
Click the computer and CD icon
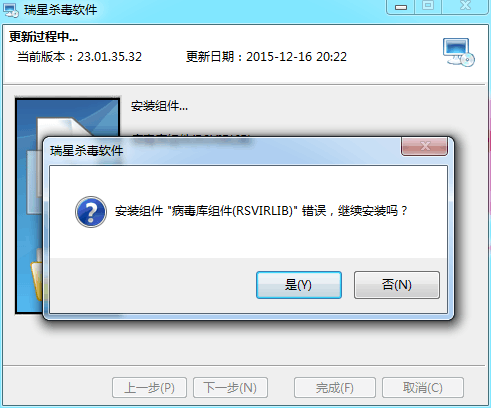459,52
